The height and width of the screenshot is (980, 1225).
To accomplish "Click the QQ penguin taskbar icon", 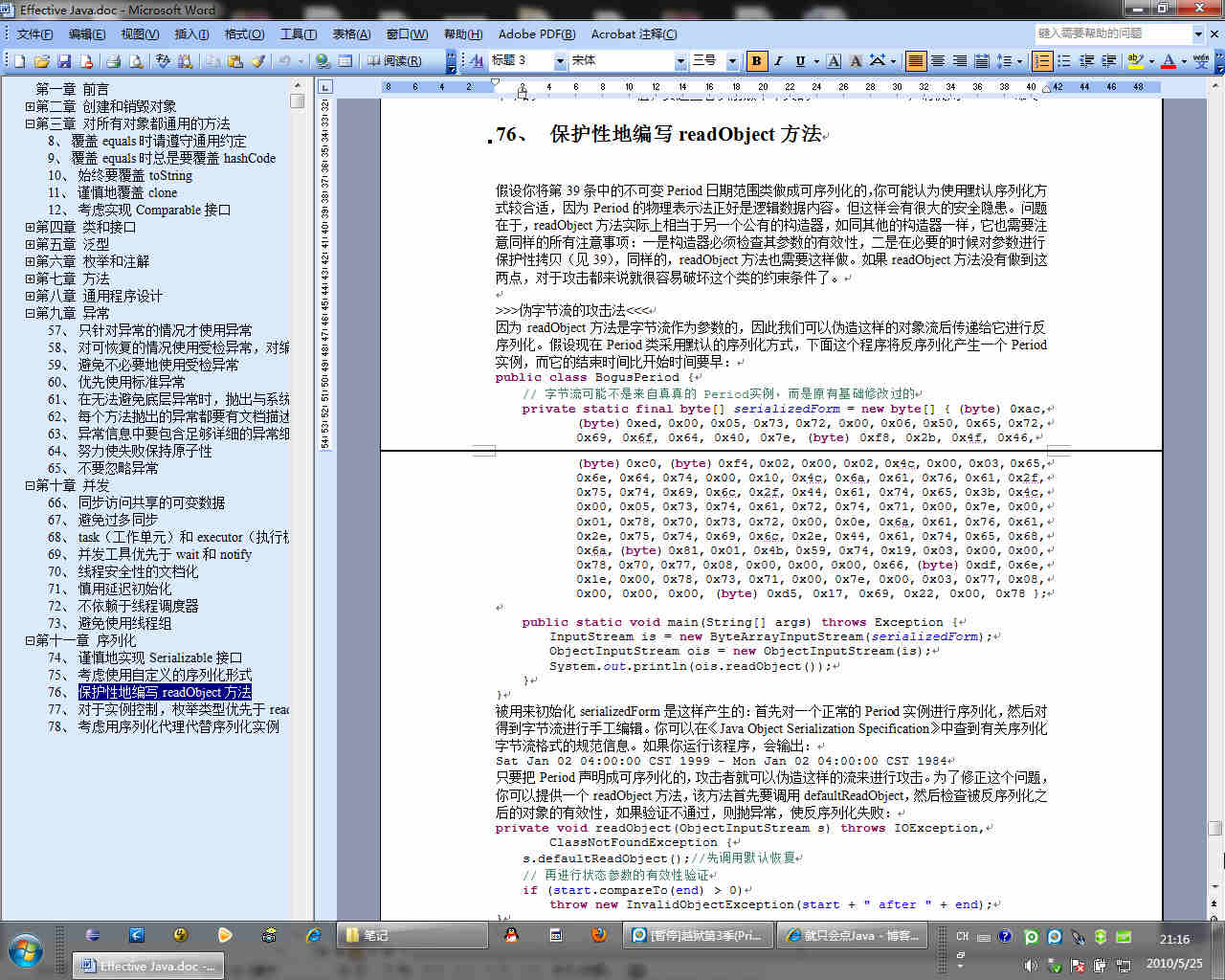I will [x=511, y=935].
